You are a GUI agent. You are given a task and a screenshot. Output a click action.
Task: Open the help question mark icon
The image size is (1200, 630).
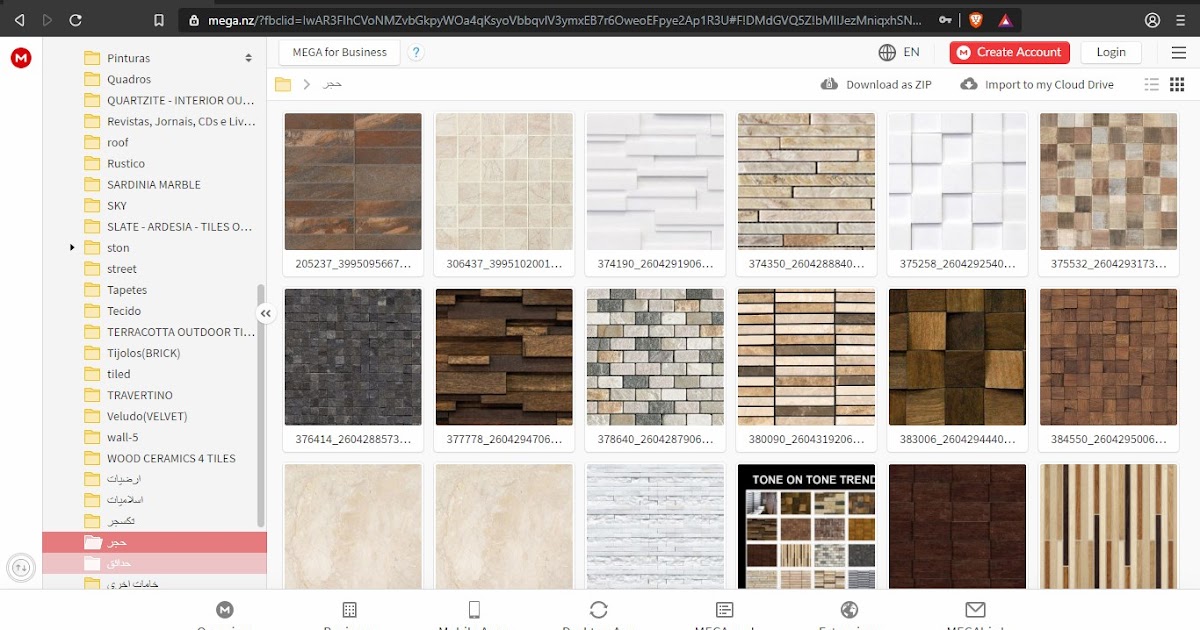[416, 52]
